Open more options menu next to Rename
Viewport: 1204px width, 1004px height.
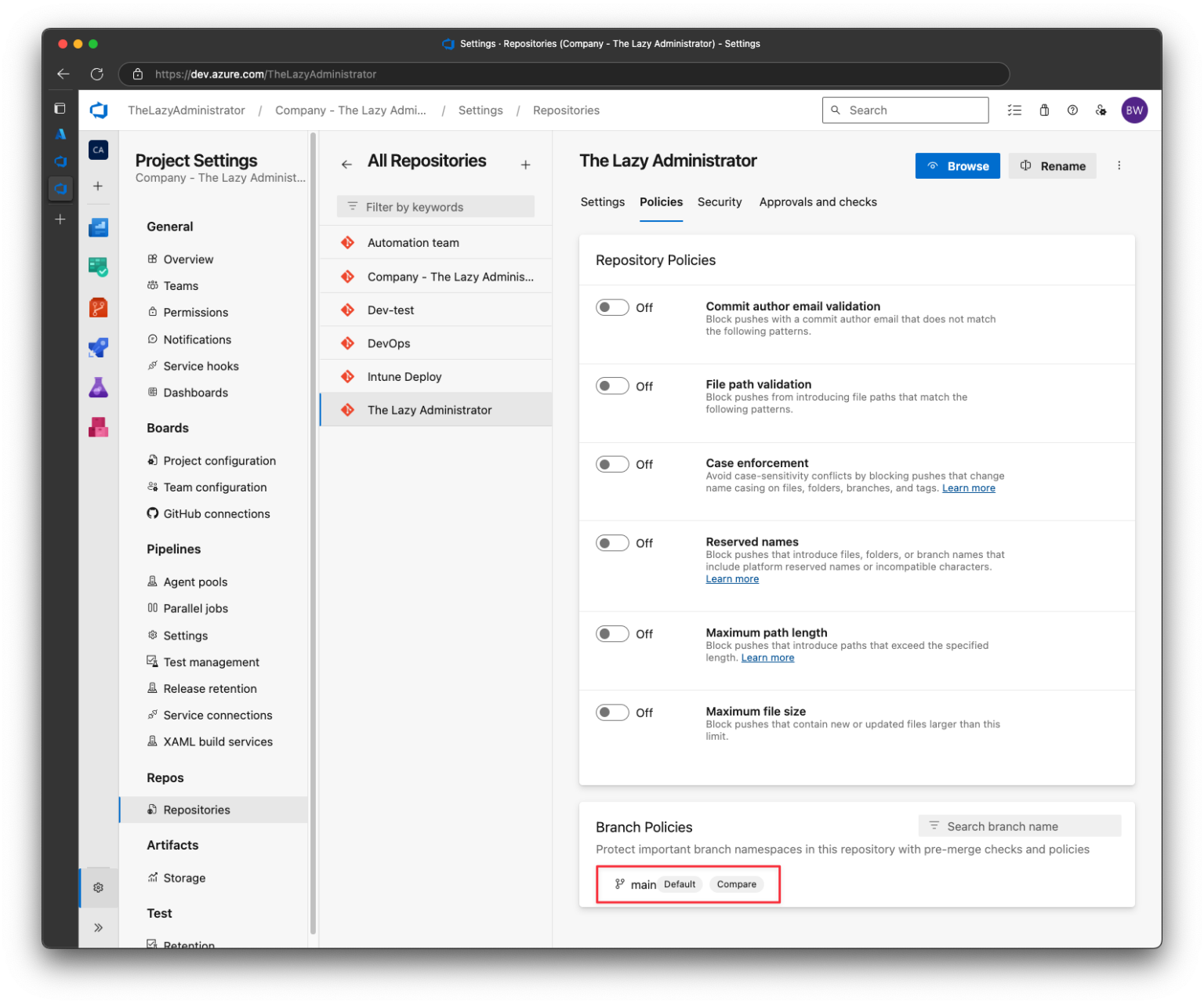tap(1119, 165)
